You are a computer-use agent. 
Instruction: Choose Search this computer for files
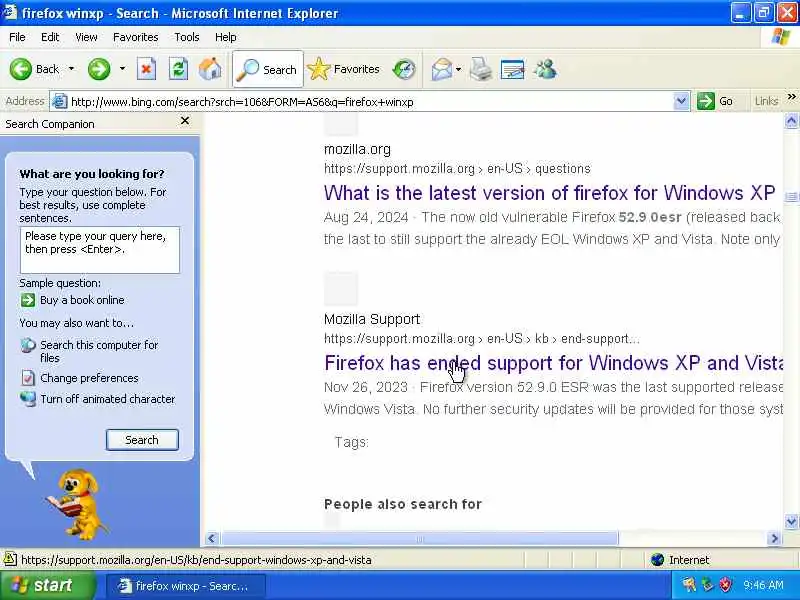click(99, 351)
